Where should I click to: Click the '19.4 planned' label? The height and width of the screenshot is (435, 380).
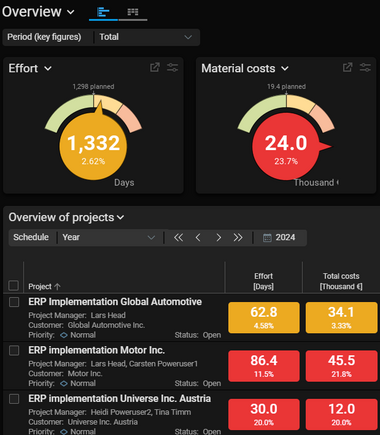click(286, 87)
